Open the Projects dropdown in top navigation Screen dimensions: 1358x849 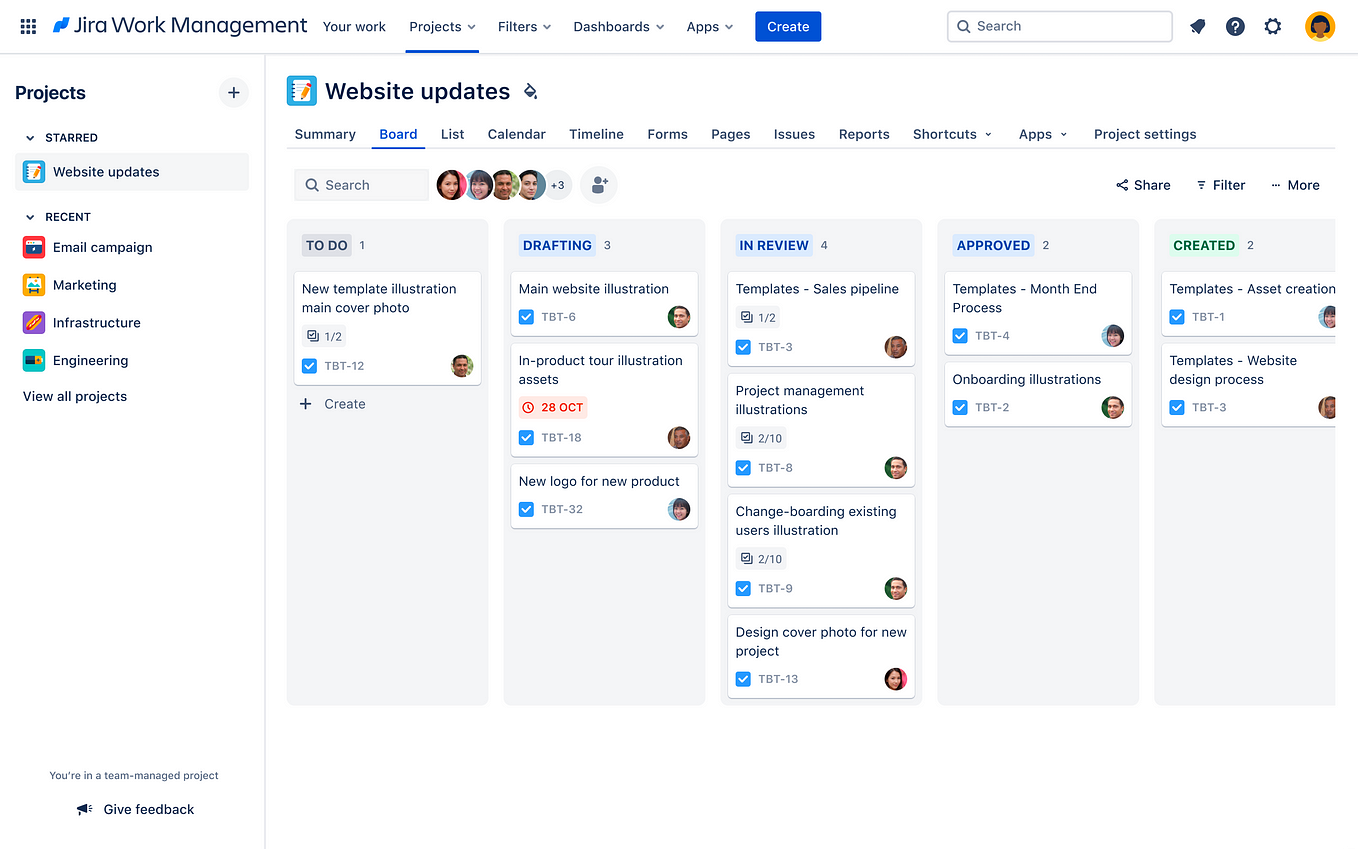pyautogui.click(x=442, y=27)
